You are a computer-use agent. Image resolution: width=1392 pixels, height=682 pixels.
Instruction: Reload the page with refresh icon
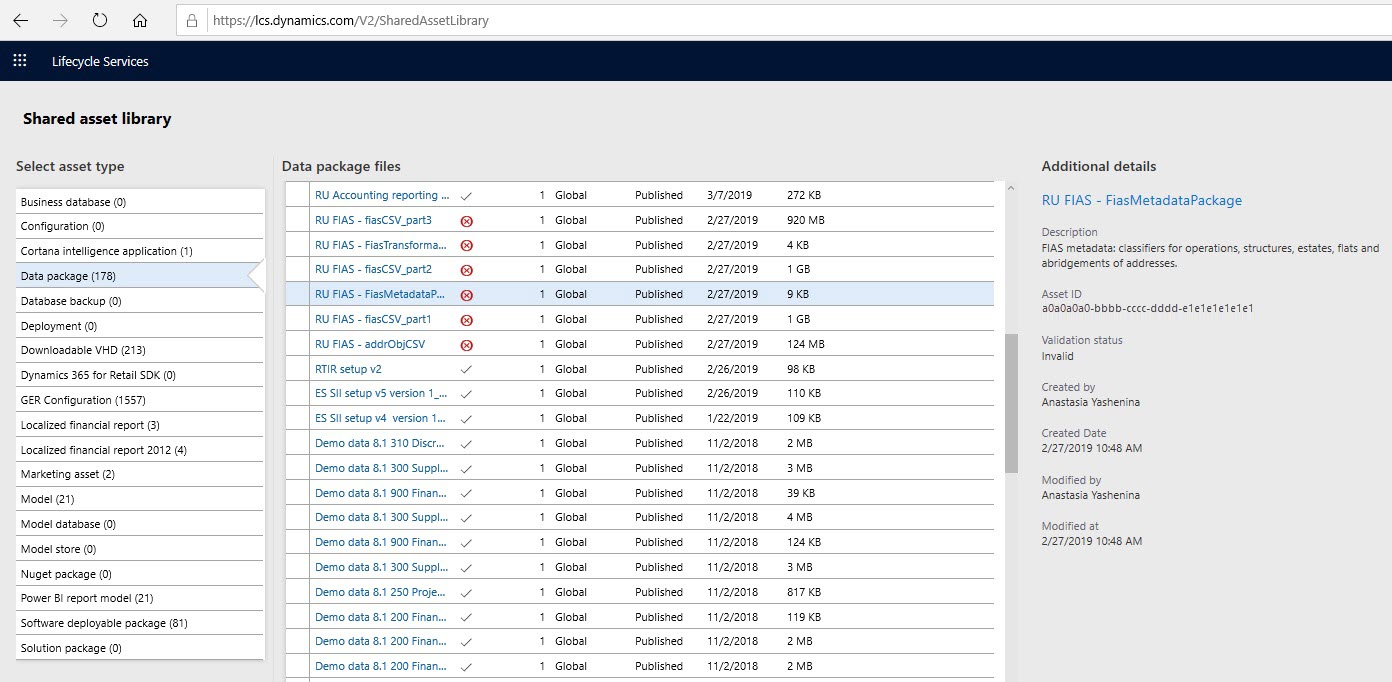coord(100,20)
